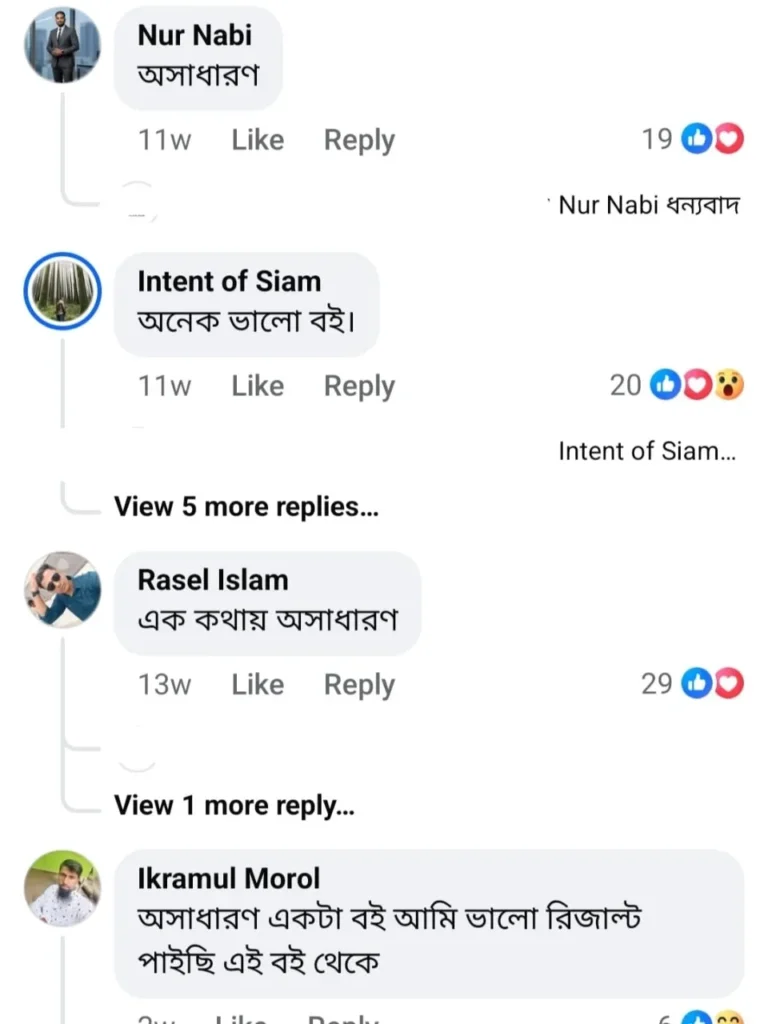The width and height of the screenshot is (768, 1024).
Task: Like Nur Nabi's comment
Action: (257, 140)
